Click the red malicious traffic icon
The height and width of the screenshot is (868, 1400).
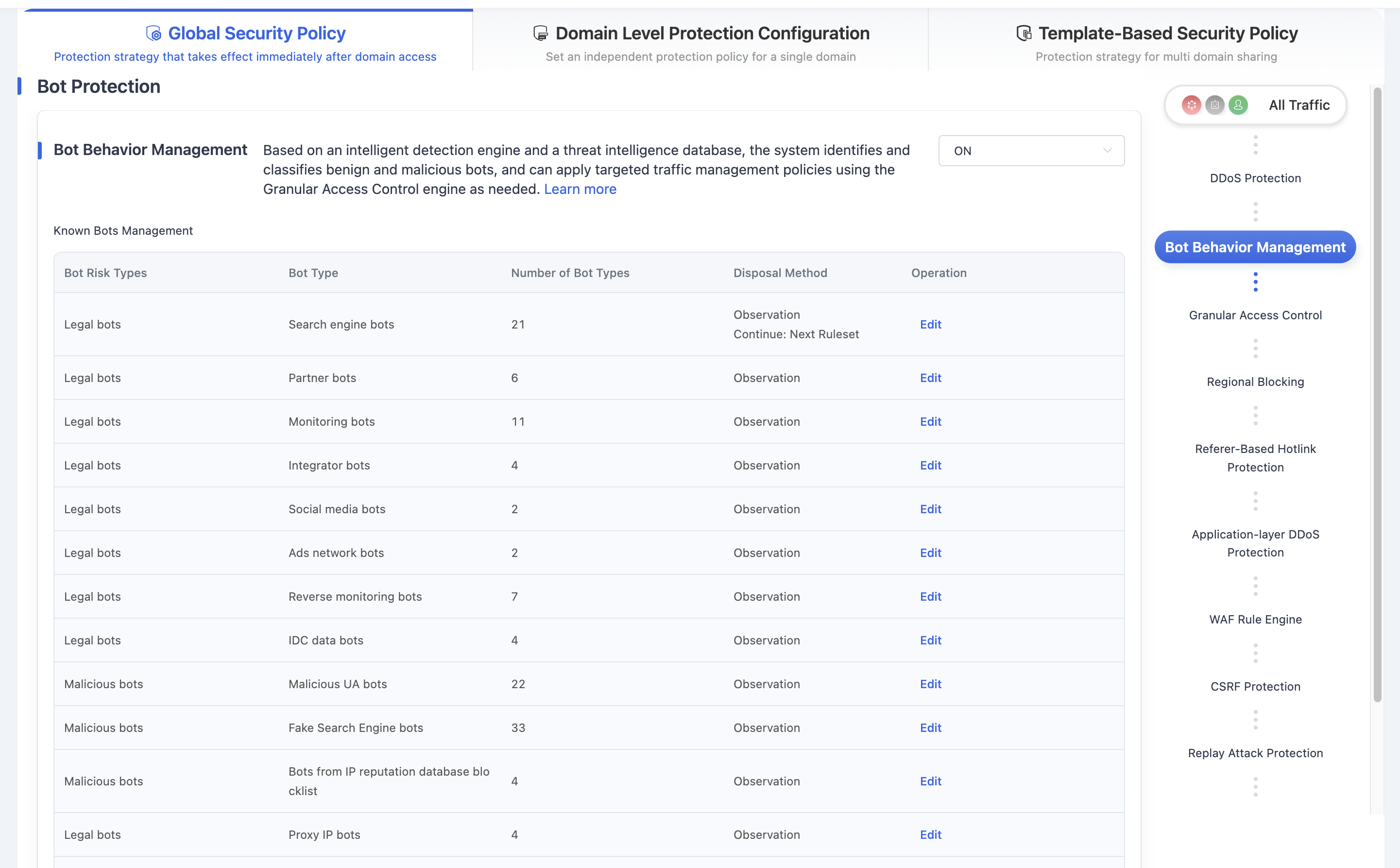pyautogui.click(x=1191, y=105)
